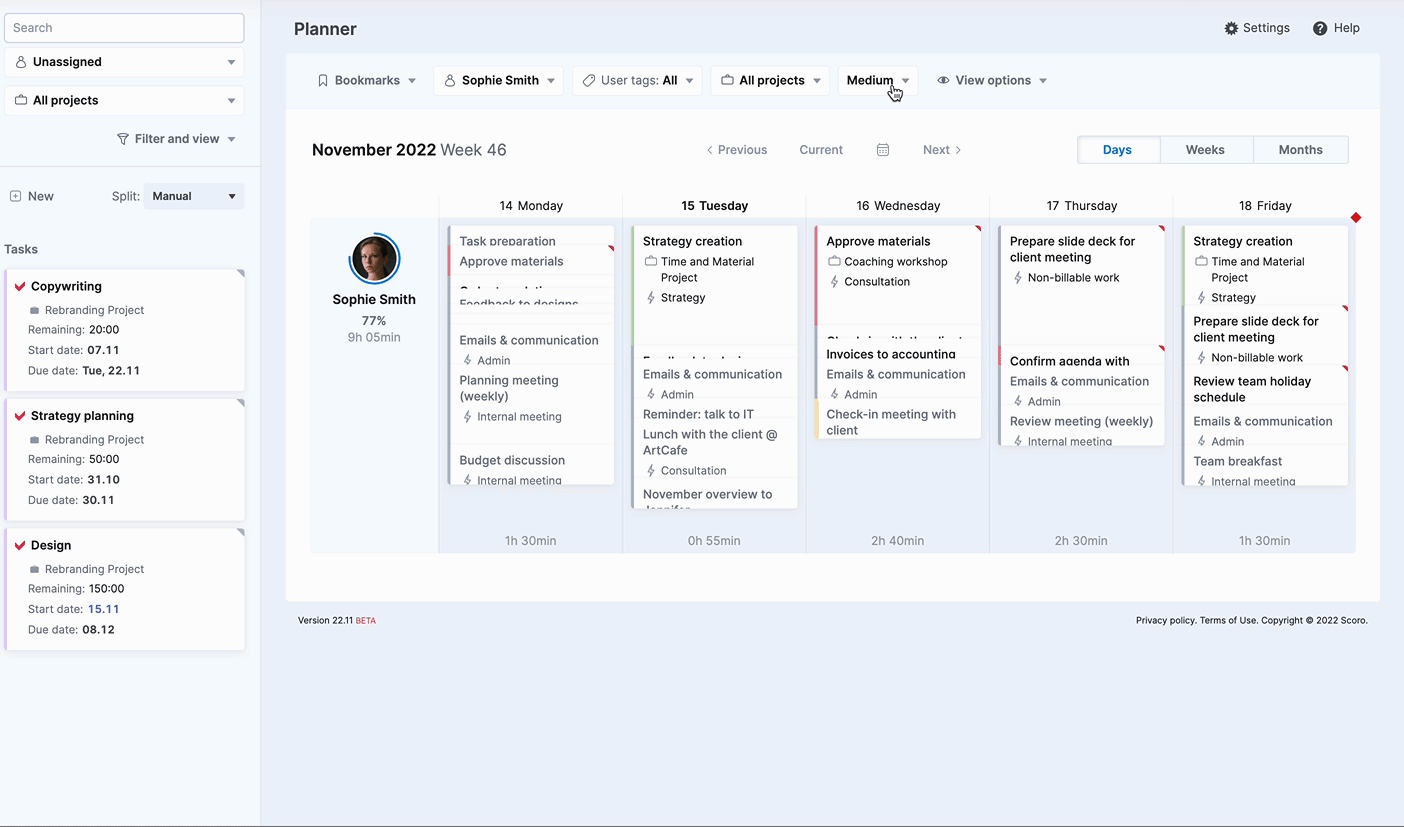Click the 17 Thursday column header
The width and height of the screenshot is (1404, 827).
click(x=1082, y=206)
